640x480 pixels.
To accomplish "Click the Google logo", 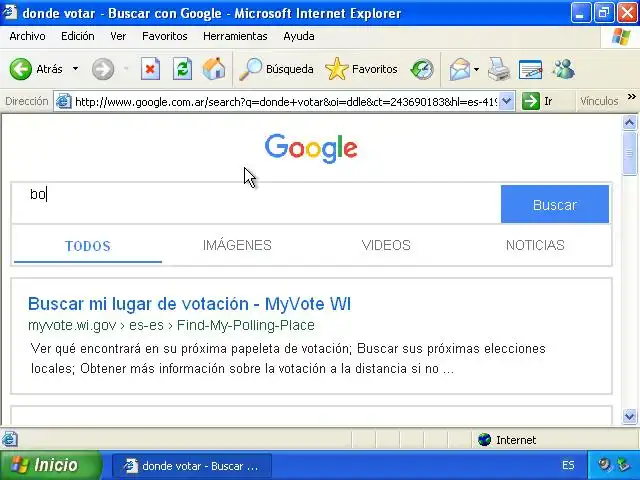I will pyautogui.click(x=311, y=148).
